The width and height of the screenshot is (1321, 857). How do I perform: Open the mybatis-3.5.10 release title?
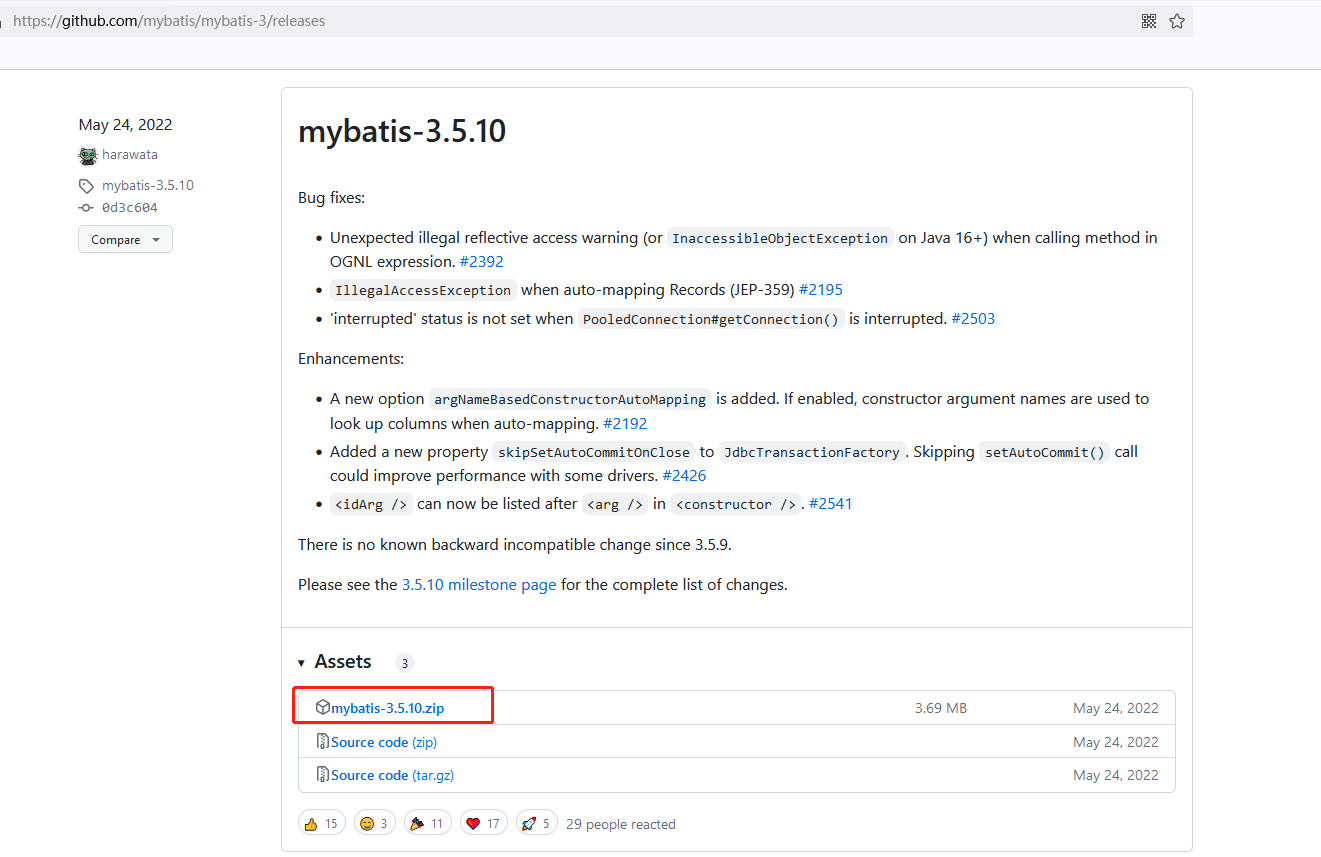pyautogui.click(x=402, y=131)
